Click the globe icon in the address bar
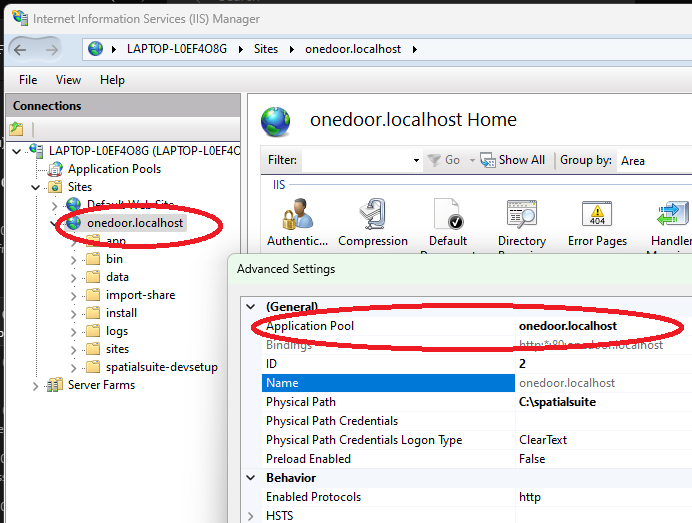The height and width of the screenshot is (523, 692). [x=95, y=49]
